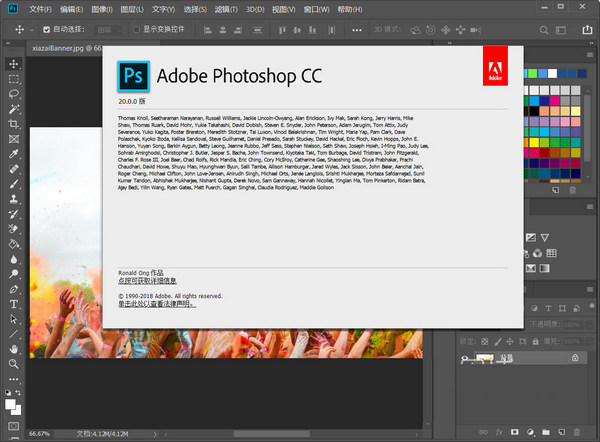Select the Horizontal Type tool
Screen dimensions: 600x442
coord(14,303)
